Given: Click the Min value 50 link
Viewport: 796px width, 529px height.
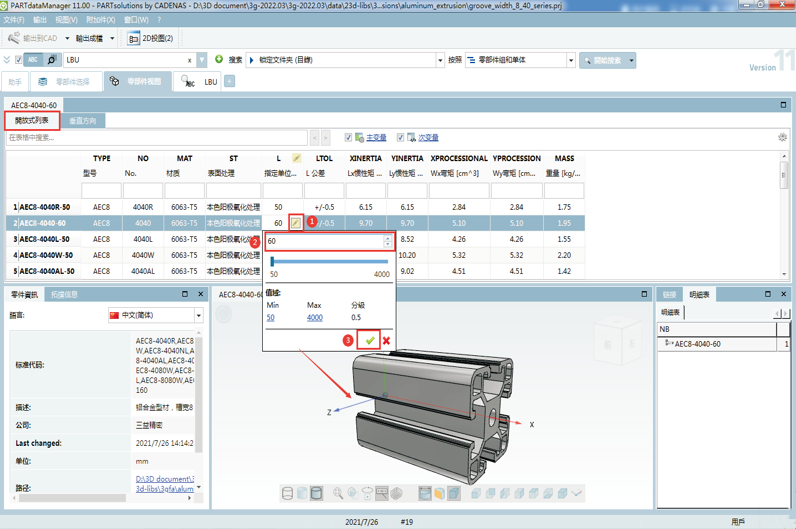Looking at the screenshot, I should pos(271,317).
